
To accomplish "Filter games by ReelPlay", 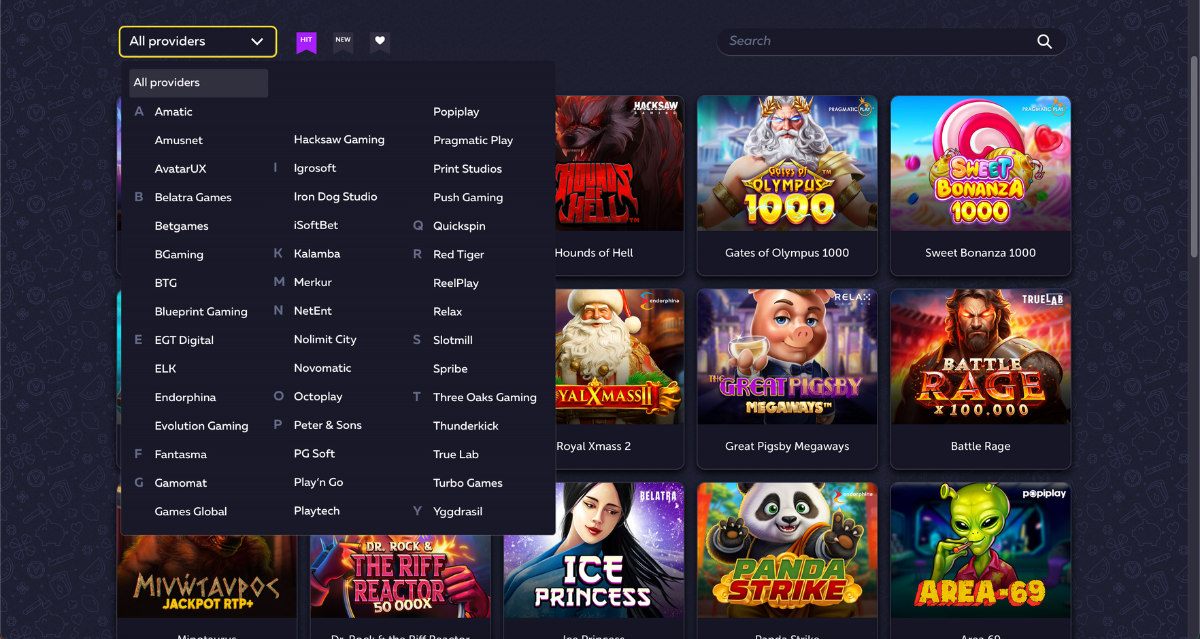I will [456, 283].
